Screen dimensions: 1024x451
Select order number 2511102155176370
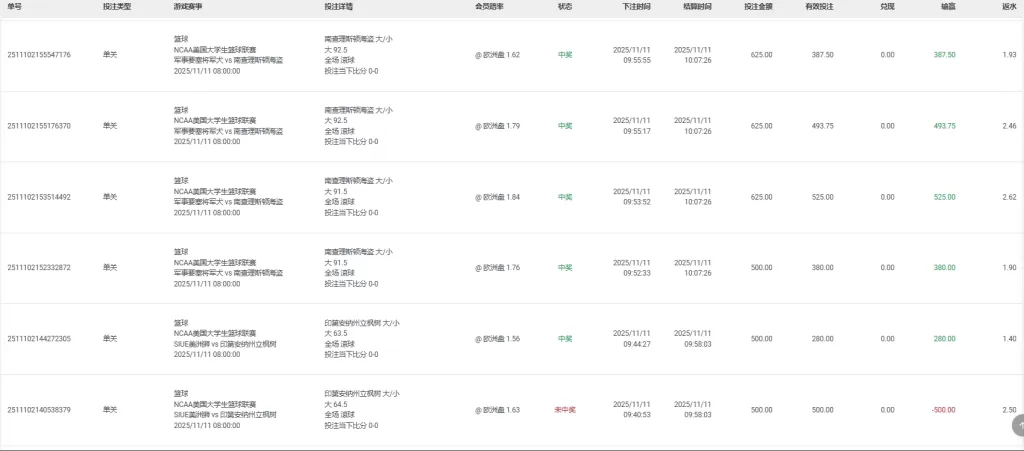(39, 126)
